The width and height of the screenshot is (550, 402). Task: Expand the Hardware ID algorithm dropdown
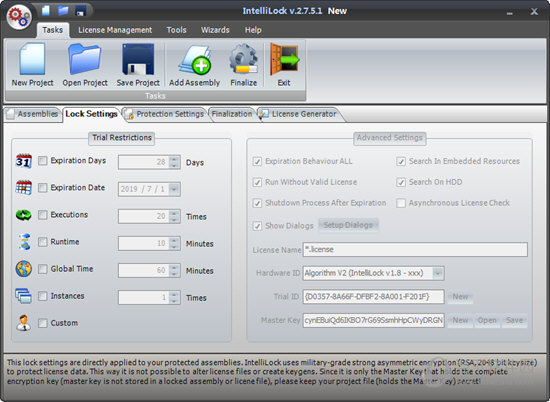point(438,273)
